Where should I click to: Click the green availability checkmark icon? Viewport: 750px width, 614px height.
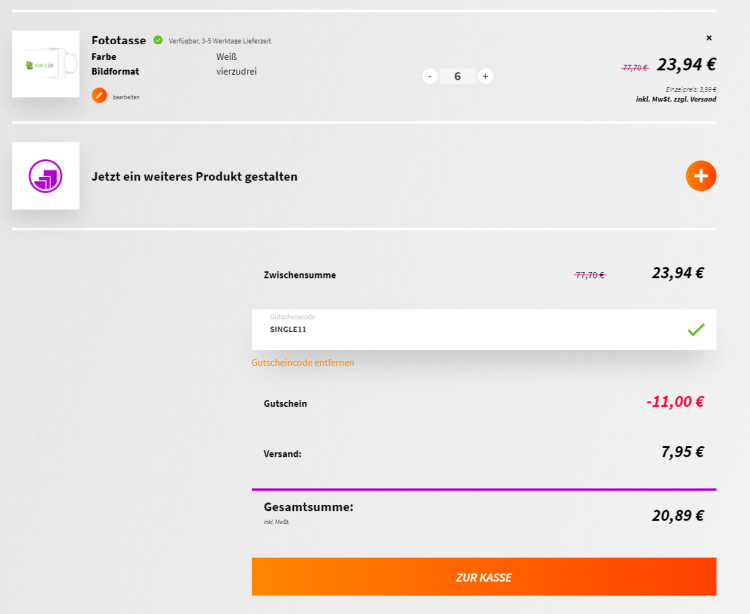click(x=158, y=40)
